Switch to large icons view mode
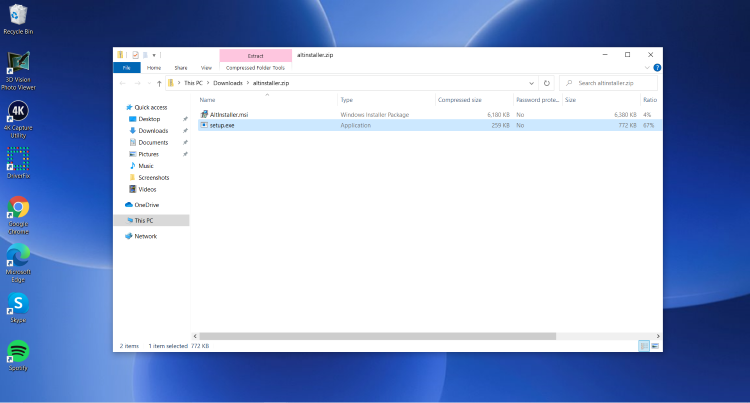 coord(655,346)
